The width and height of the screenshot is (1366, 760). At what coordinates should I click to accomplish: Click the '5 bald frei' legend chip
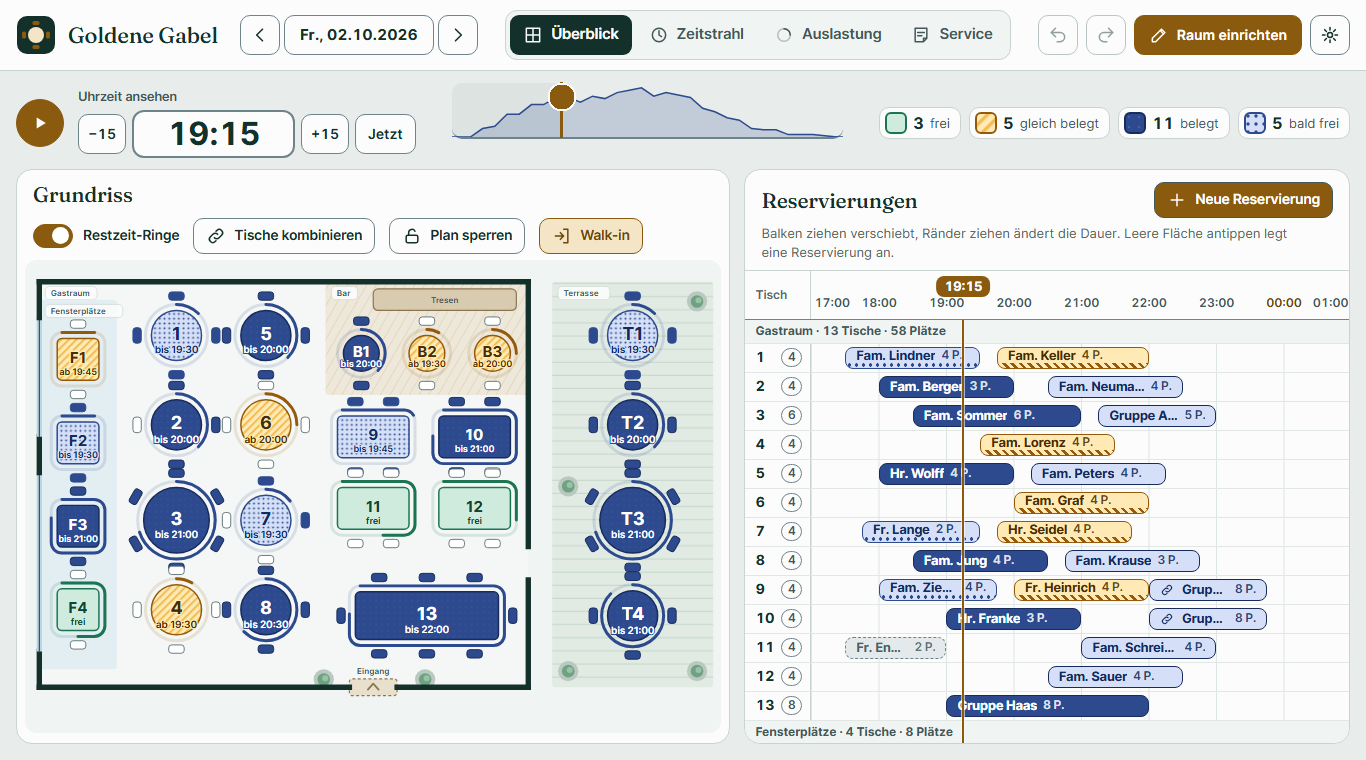(x=1293, y=123)
